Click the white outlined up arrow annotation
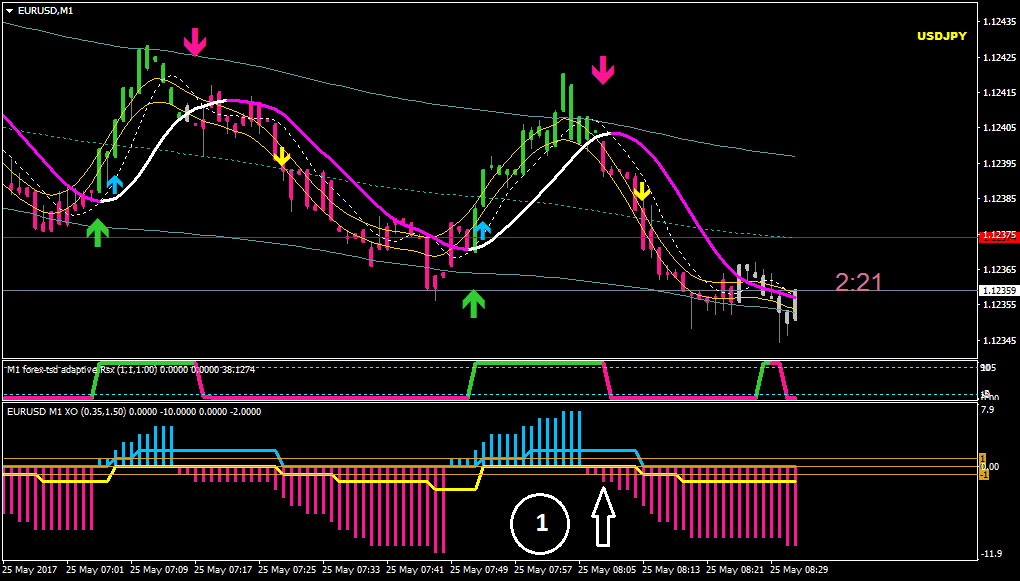Image resolution: width=1020 pixels, height=581 pixels. [603, 517]
